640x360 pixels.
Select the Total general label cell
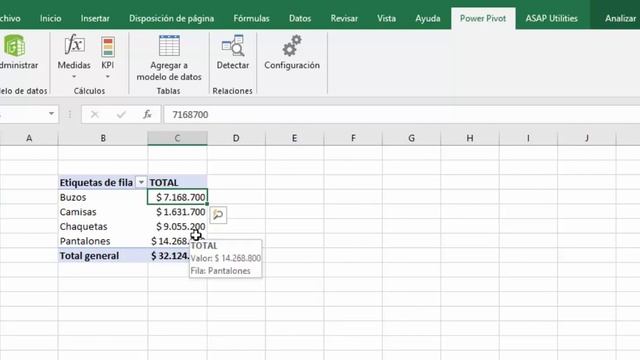pos(103,256)
